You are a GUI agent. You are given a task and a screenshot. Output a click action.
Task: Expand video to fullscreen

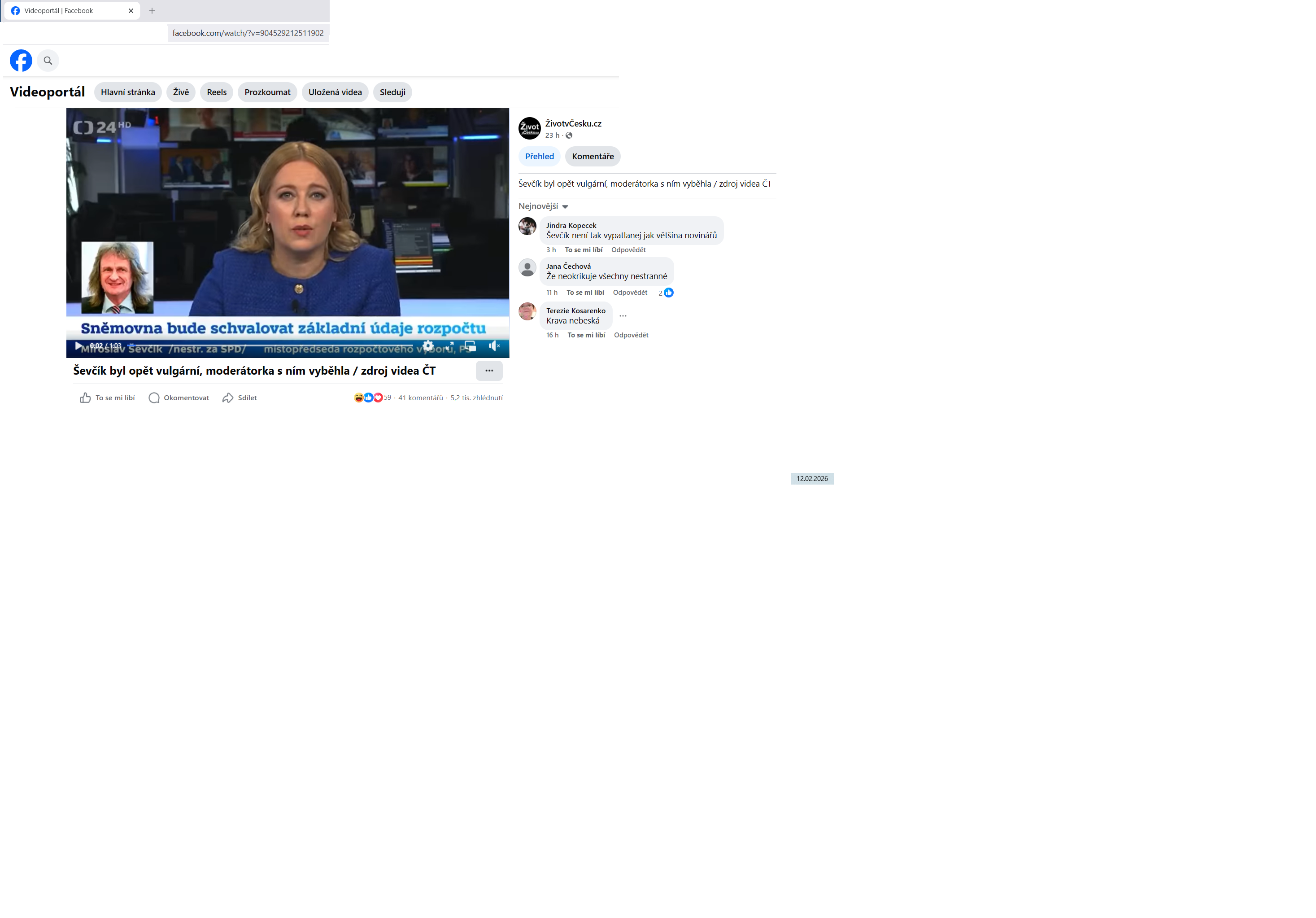pos(449,346)
